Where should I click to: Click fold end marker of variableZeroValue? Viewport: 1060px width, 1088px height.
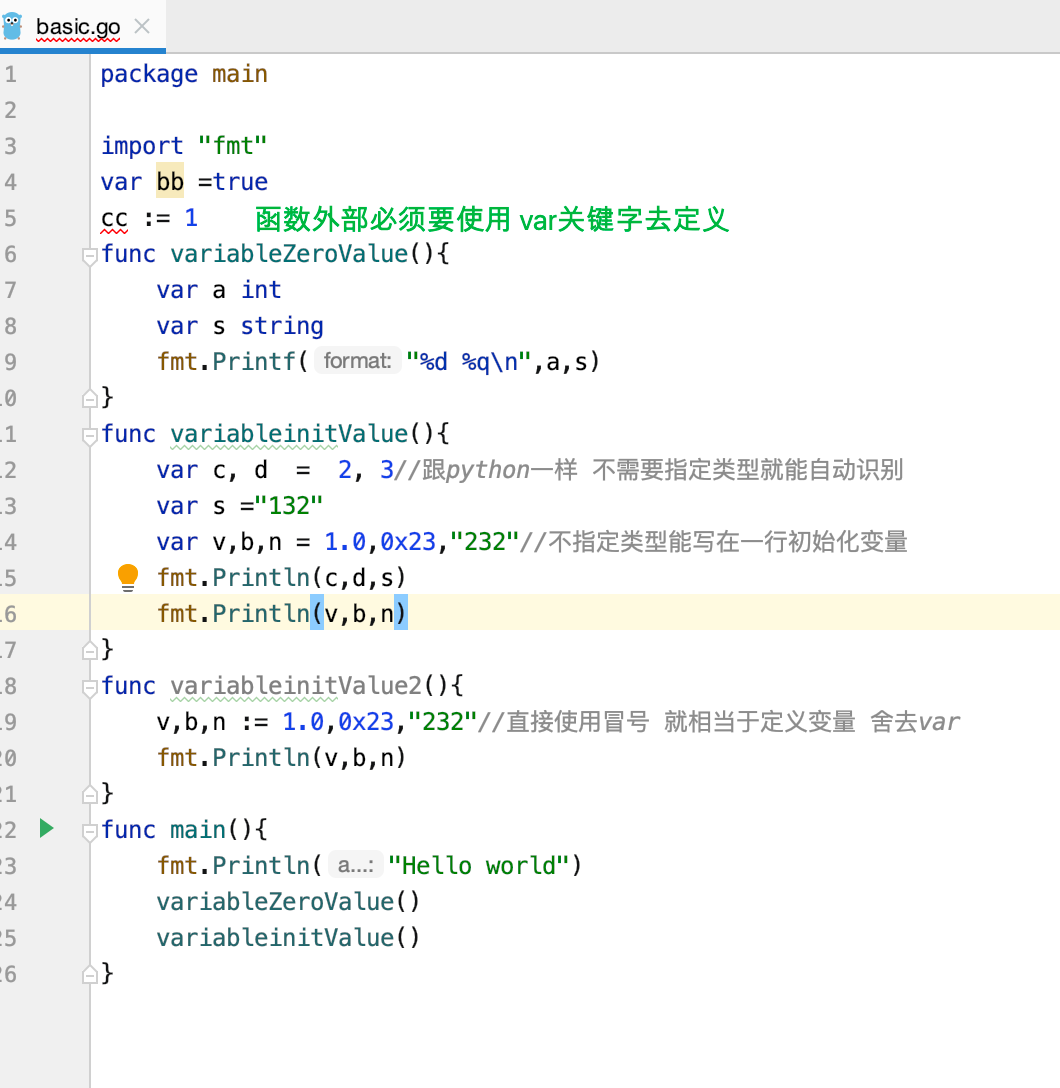tap(89, 398)
